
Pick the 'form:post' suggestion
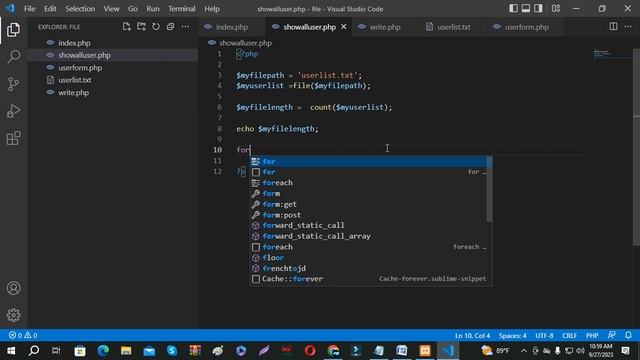(368, 215)
